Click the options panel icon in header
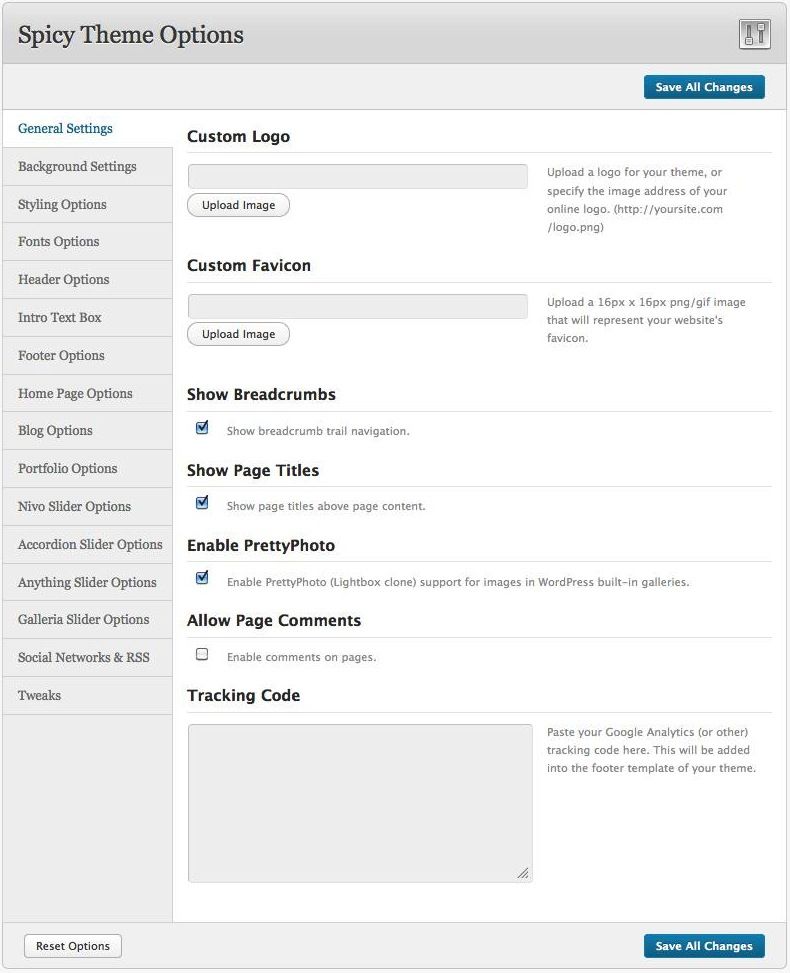790x973 pixels. [754, 34]
